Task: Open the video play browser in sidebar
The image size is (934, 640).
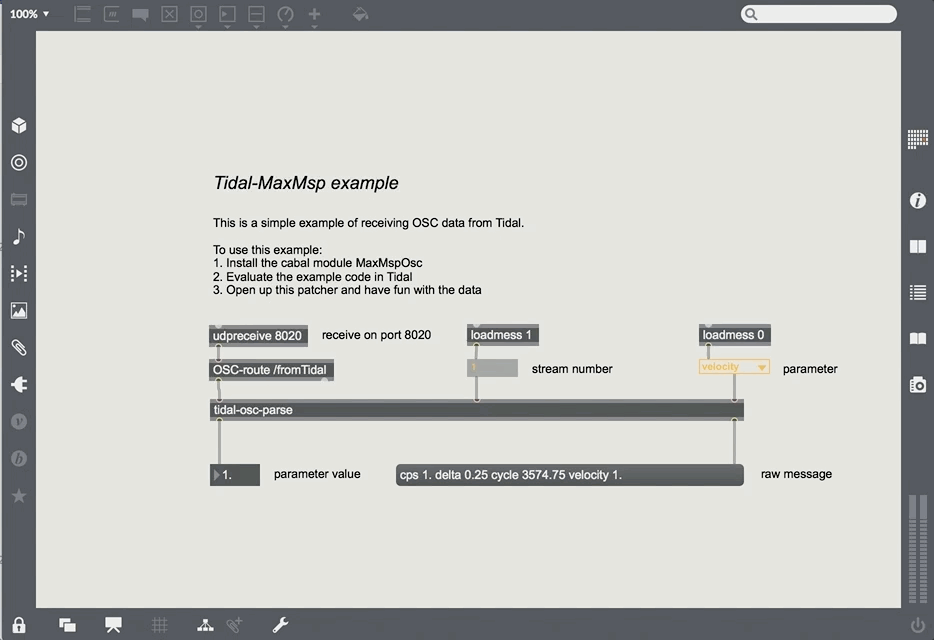Action: point(19,274)
